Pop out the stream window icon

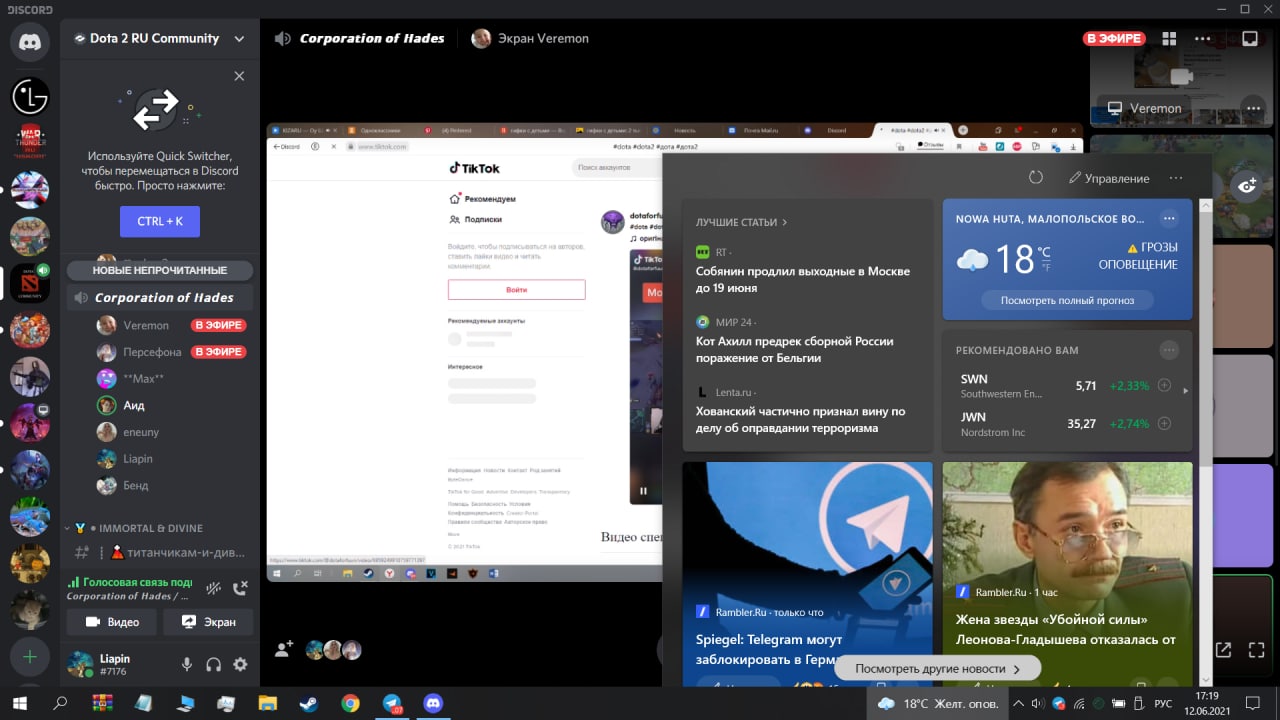pos(1223,650)
